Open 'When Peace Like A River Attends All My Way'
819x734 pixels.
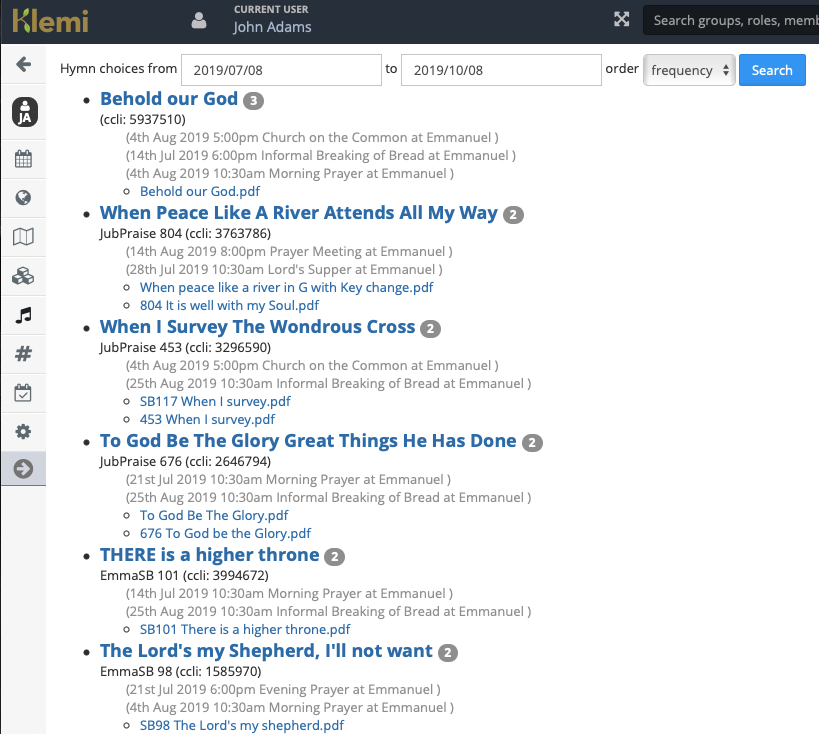[x=297, y=213]
